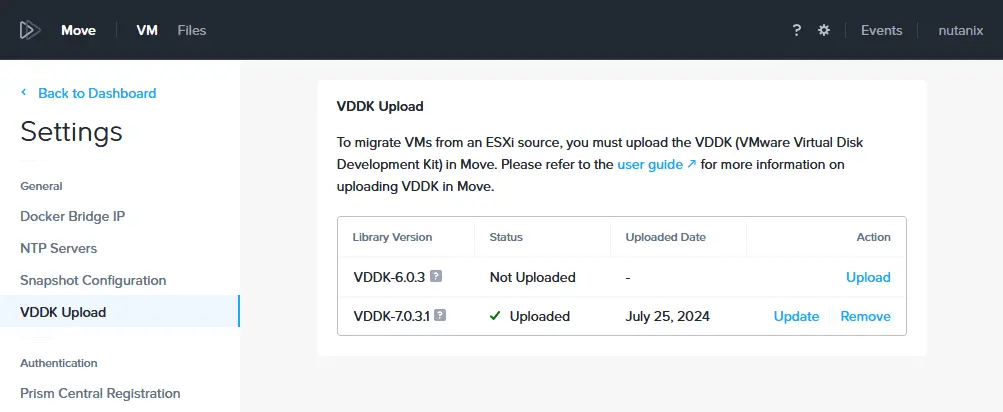Viewport: 1003px width, 412px height.
Task: Select Docker Bridge IP setting
Action: [72, 216]
